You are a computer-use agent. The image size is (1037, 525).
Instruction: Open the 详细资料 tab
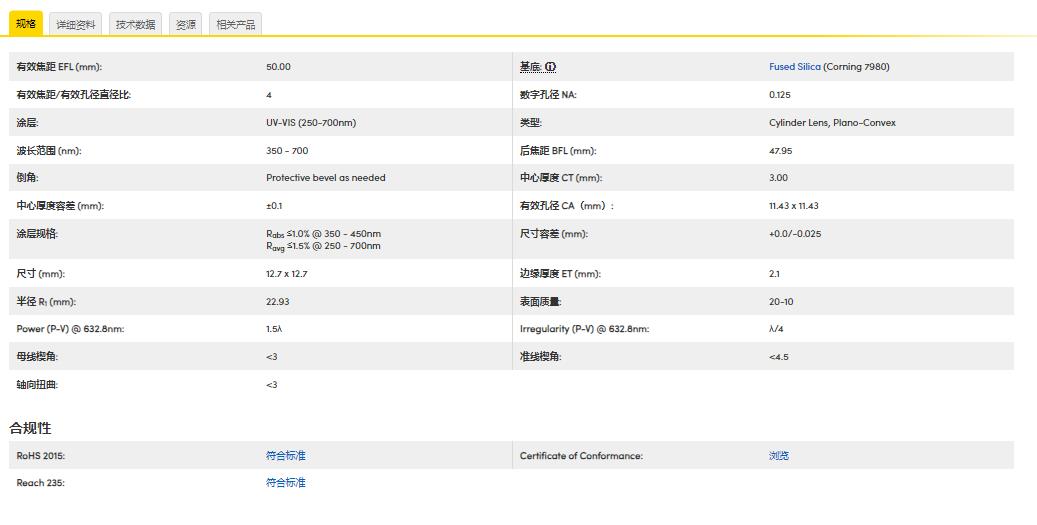(x=76, y=25)
